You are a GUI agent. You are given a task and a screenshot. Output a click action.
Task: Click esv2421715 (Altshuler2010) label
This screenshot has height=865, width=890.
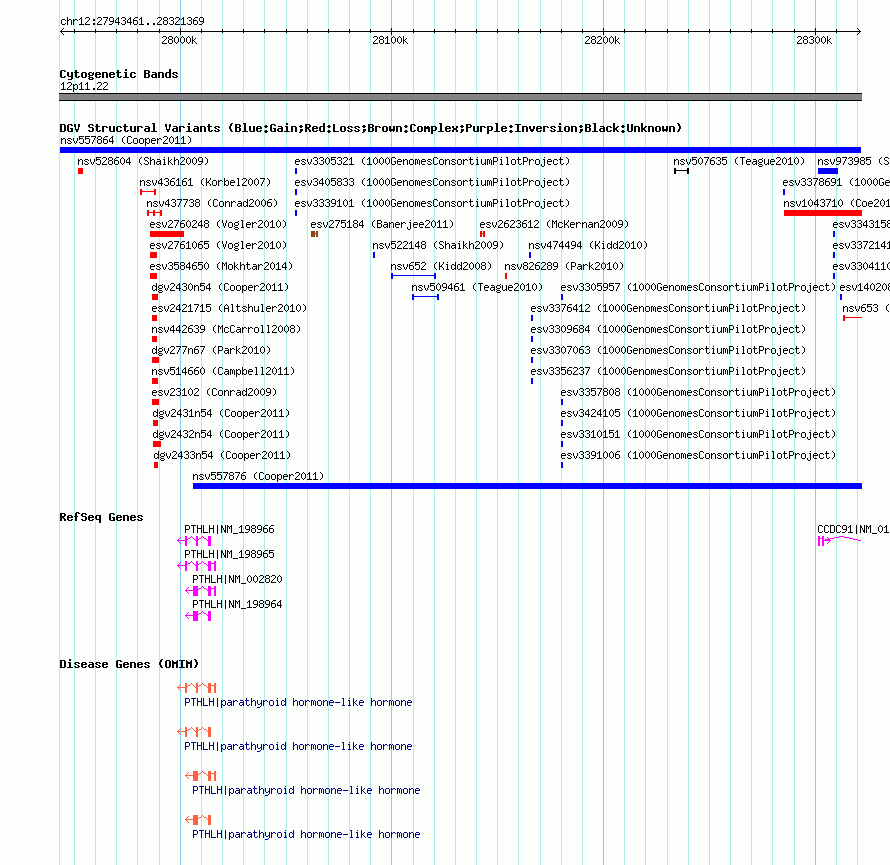[x=229, y=308]
